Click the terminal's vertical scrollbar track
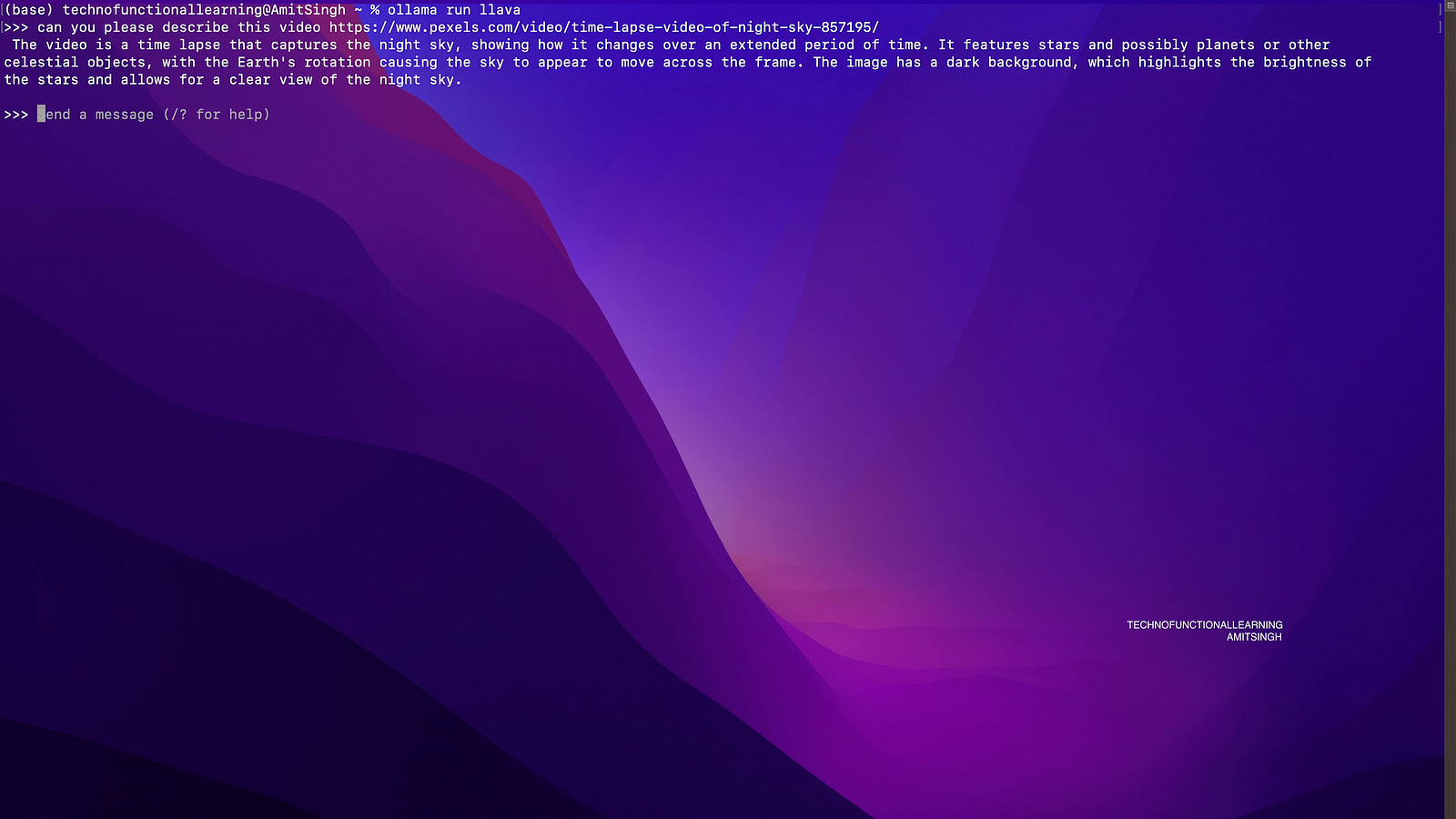The width and height of the screenshot is (1456, 819). coord(1451,409)
